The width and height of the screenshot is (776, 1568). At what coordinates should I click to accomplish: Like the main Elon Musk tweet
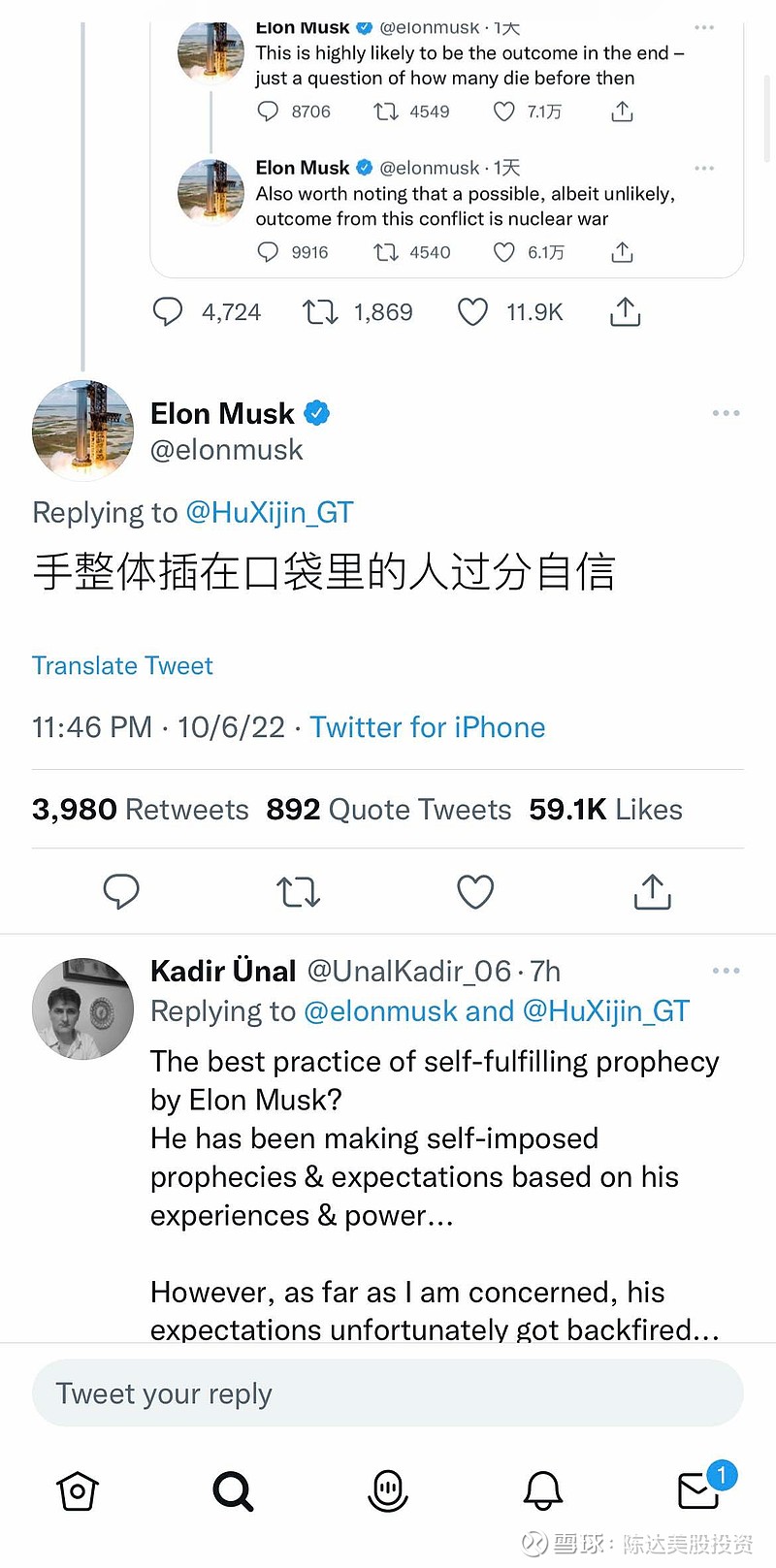coord(475,891)
